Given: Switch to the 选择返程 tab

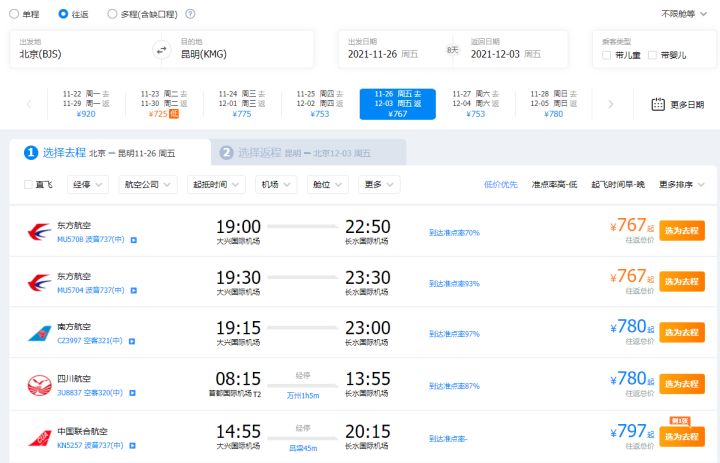Looking at the screenshot, I should pos(308,153).
